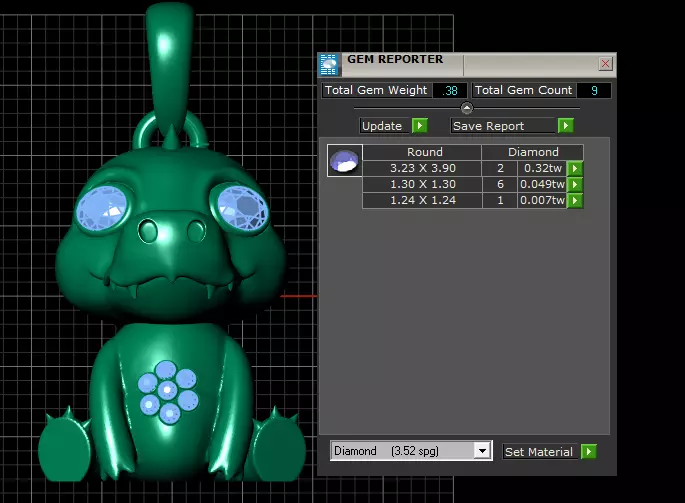This screenshot has width=685, height=503.
Task: Click the 0.007tw weight cell
Action: click(542, 201)
